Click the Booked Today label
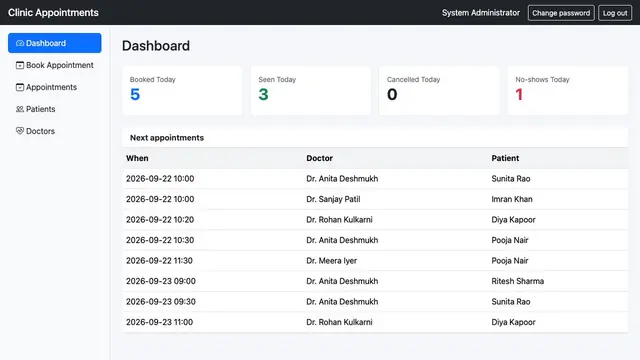640x360 pixels. coord(153,80)
